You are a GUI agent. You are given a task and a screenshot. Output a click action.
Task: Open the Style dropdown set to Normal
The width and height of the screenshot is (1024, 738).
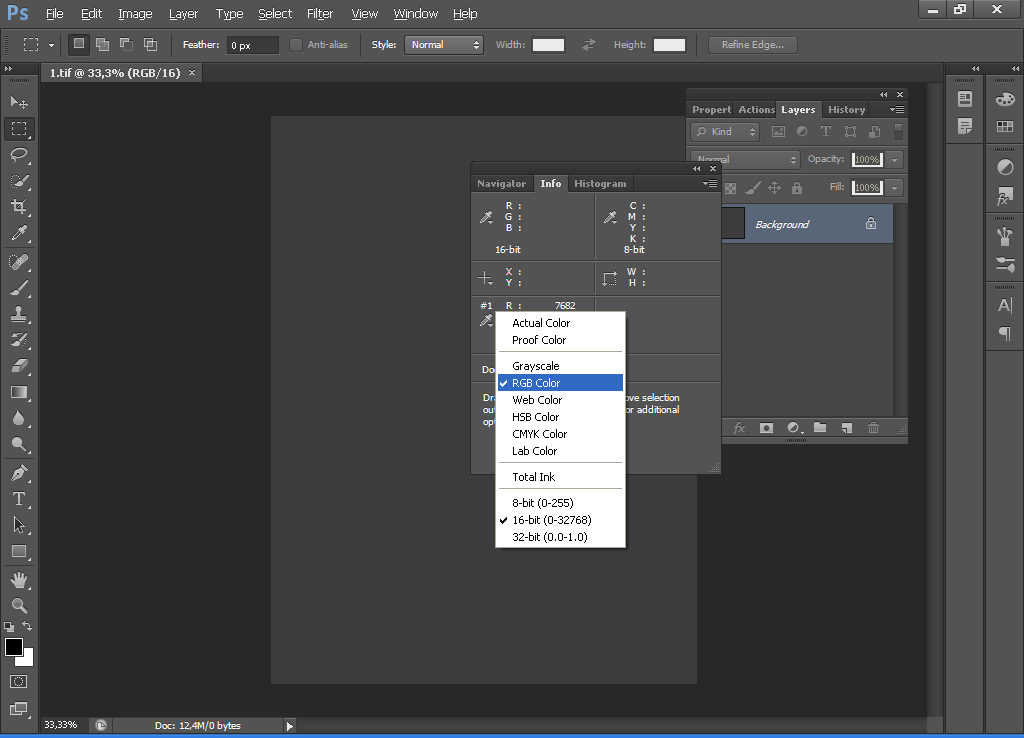click(444, 45)
